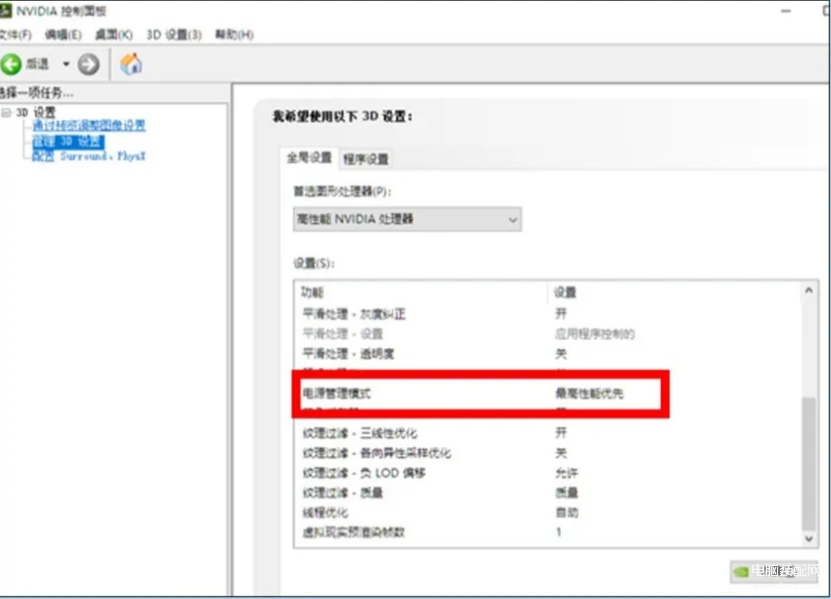Viewport: 831px width, 599px height.
Task: Switch to the 全局设置 tab
Action: 309,157
